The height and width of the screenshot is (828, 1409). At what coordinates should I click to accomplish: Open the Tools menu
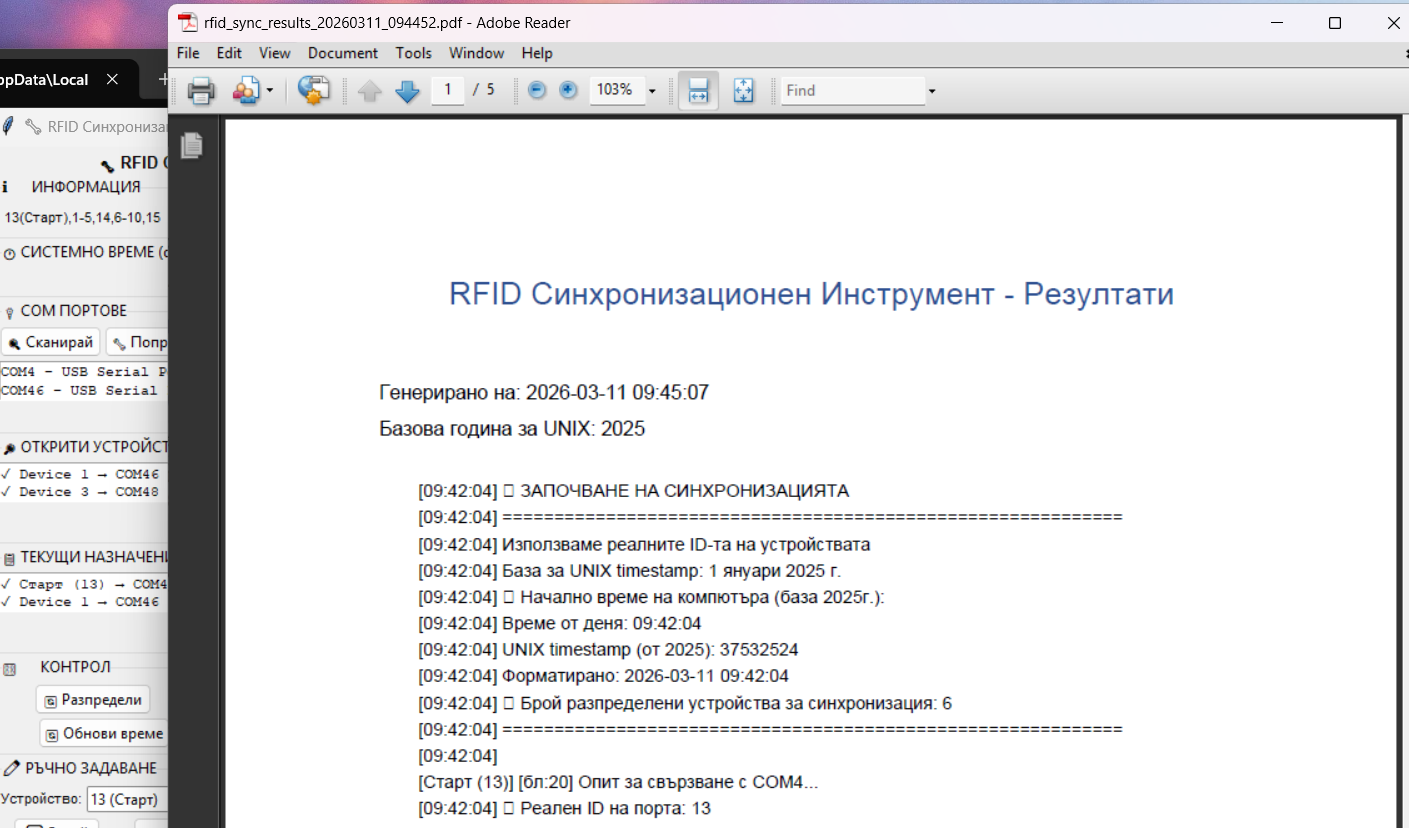click(413, 53)
